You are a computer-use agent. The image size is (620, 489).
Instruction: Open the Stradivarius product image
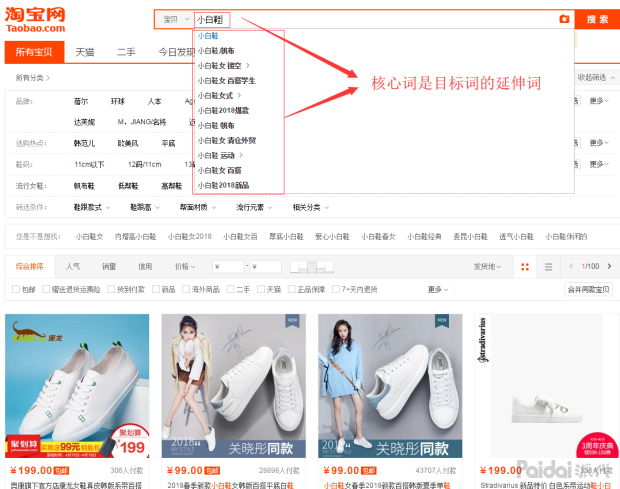click(547, 386)
